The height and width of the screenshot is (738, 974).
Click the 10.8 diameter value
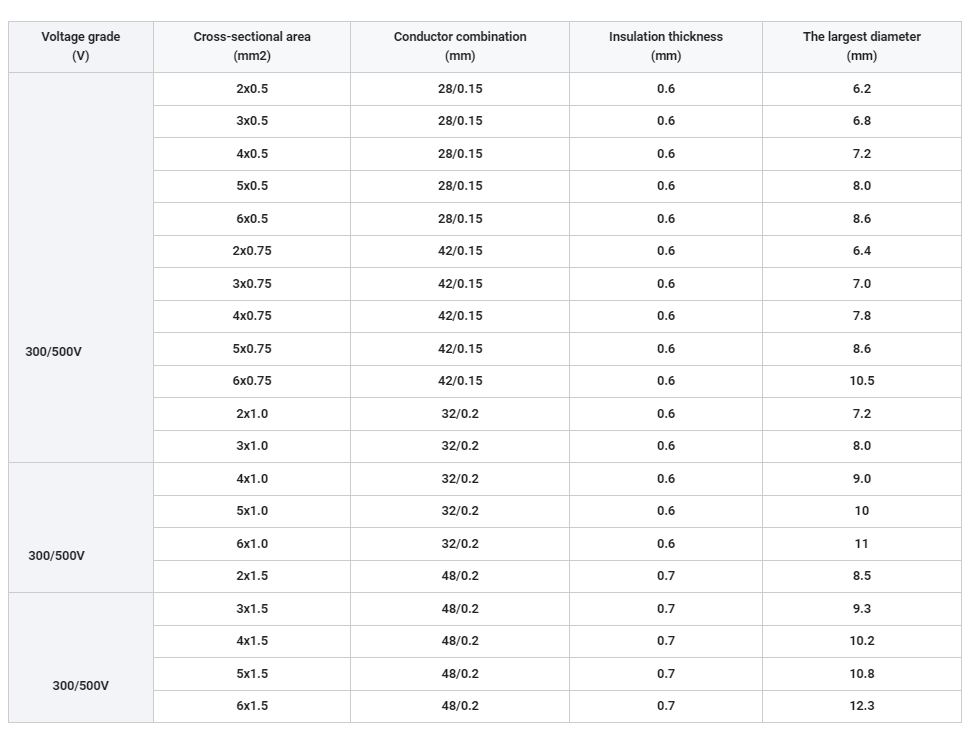862,673
